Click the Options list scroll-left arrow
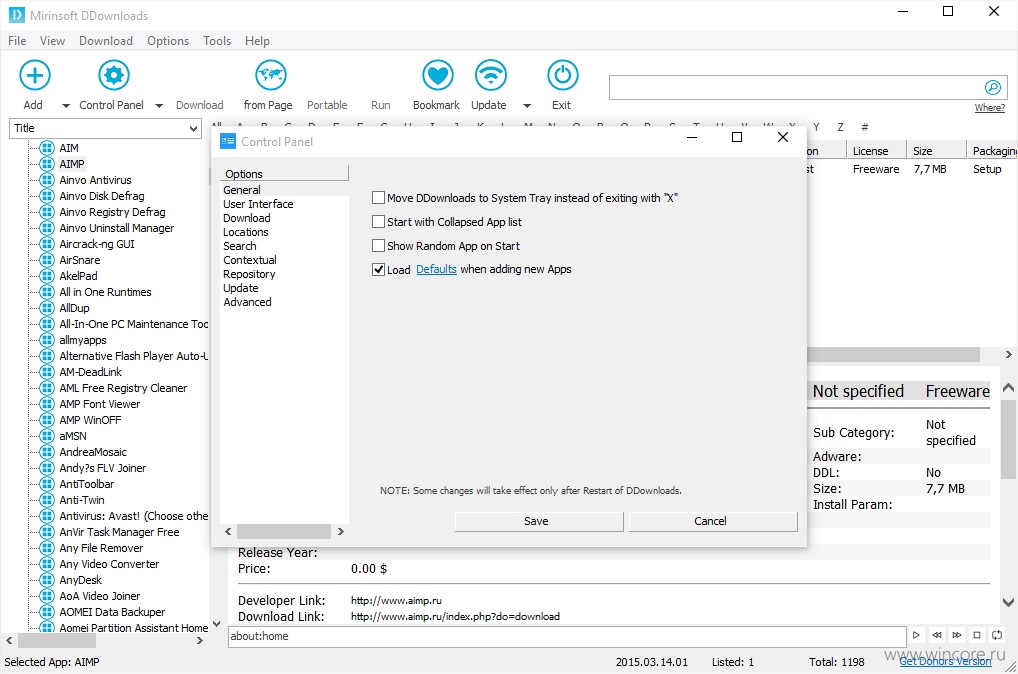 click(228, 532)
